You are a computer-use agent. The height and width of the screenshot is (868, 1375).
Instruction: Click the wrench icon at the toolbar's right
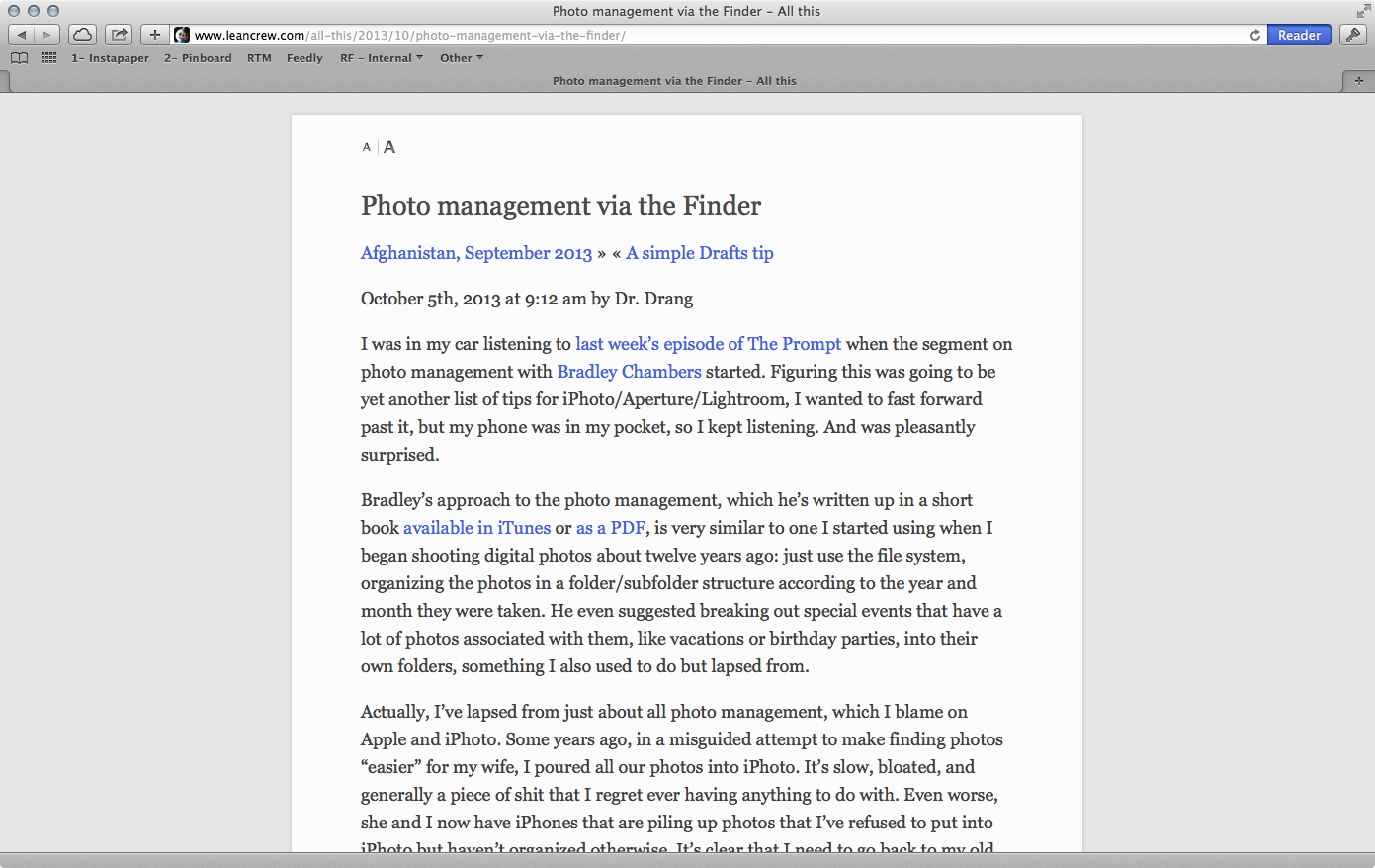1352,34
